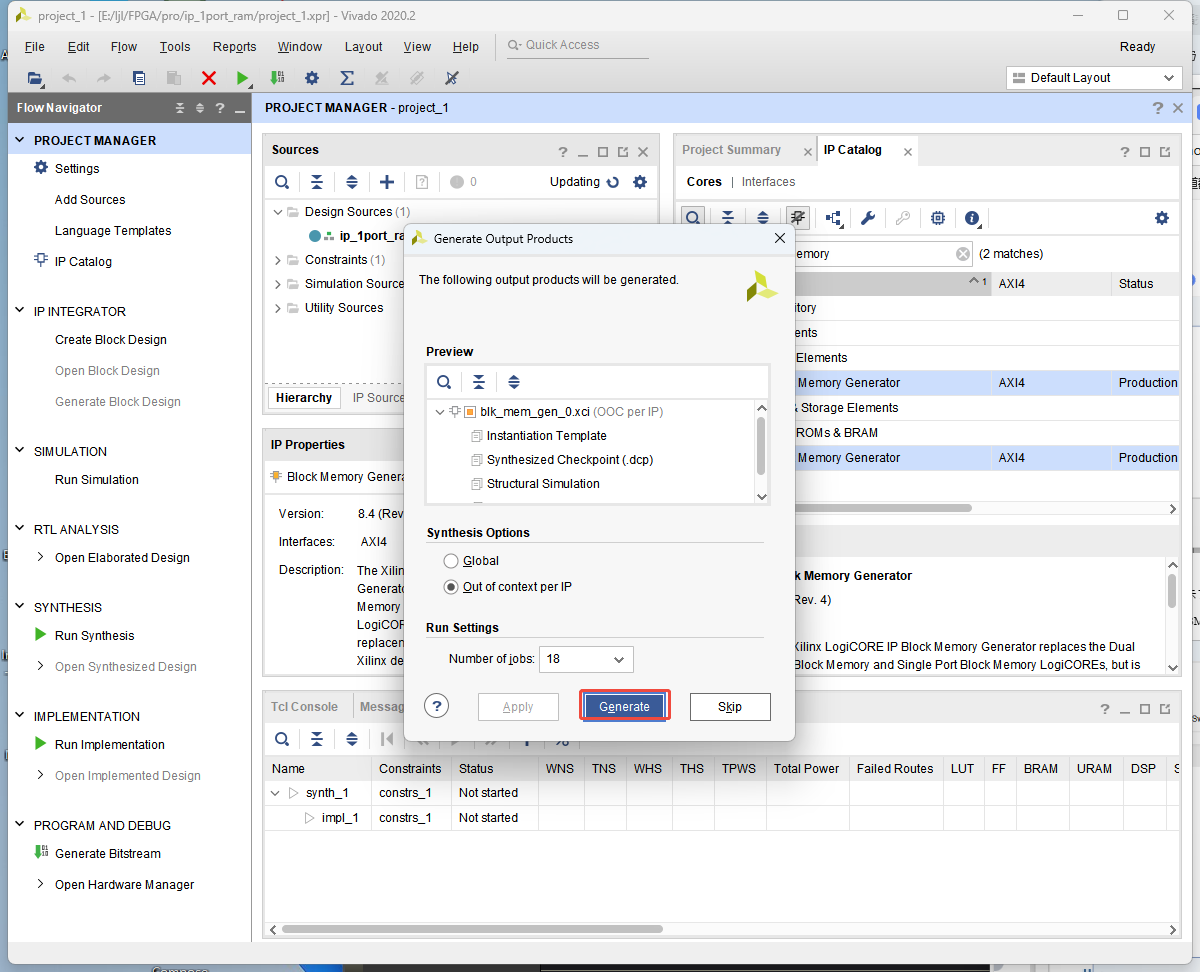The width and height of the screenshot is (1200, 972).
Task: Refresh hierarchy icon next to Updating
Action: pos(613,182)
